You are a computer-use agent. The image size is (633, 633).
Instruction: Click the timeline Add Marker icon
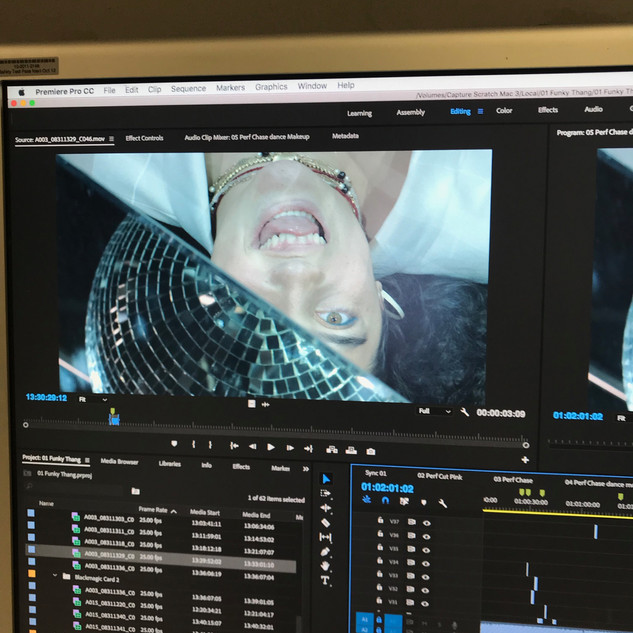pos(423,502)
